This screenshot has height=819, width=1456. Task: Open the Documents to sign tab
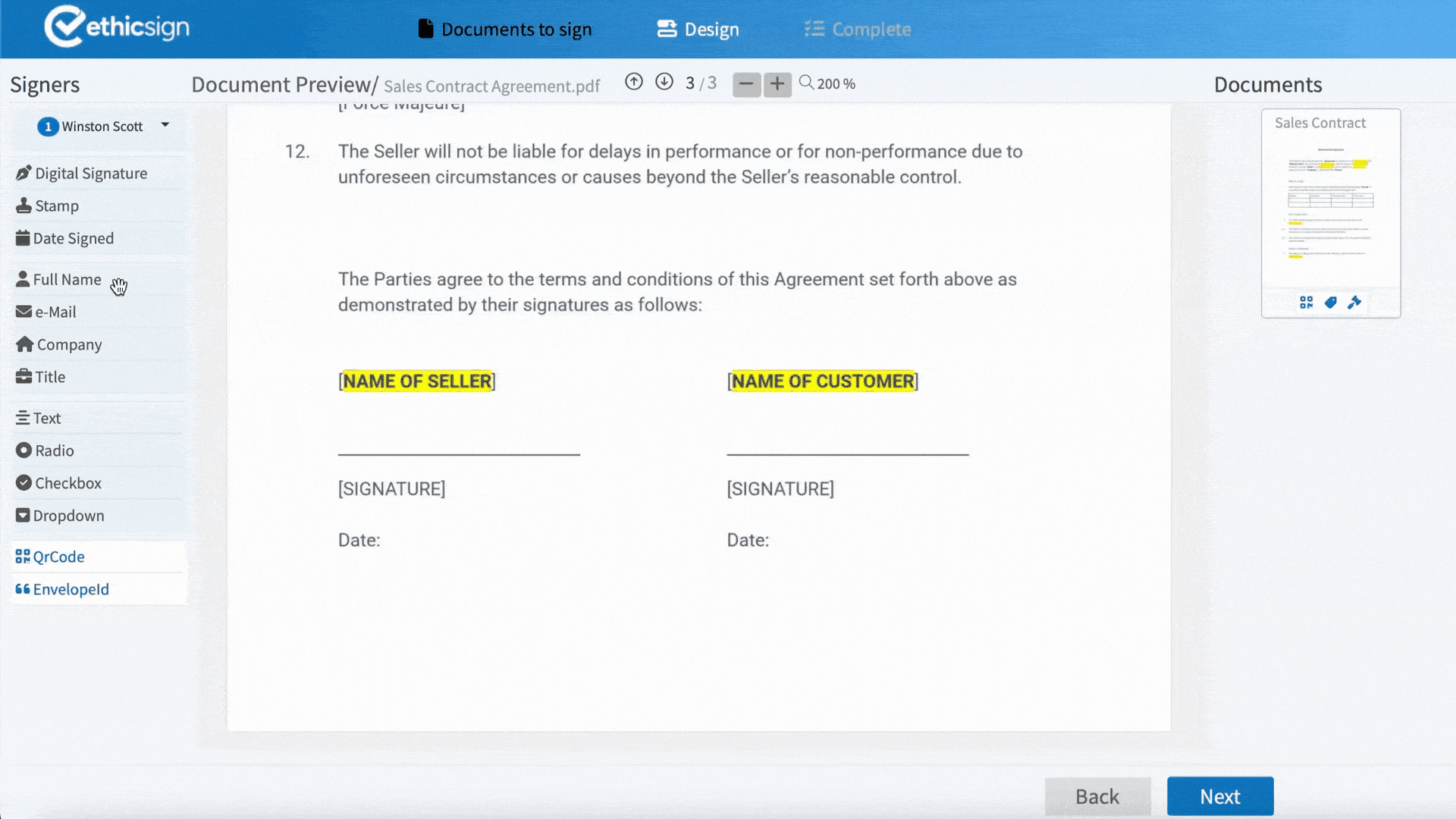pyautogui.click(x=505, y=30)
